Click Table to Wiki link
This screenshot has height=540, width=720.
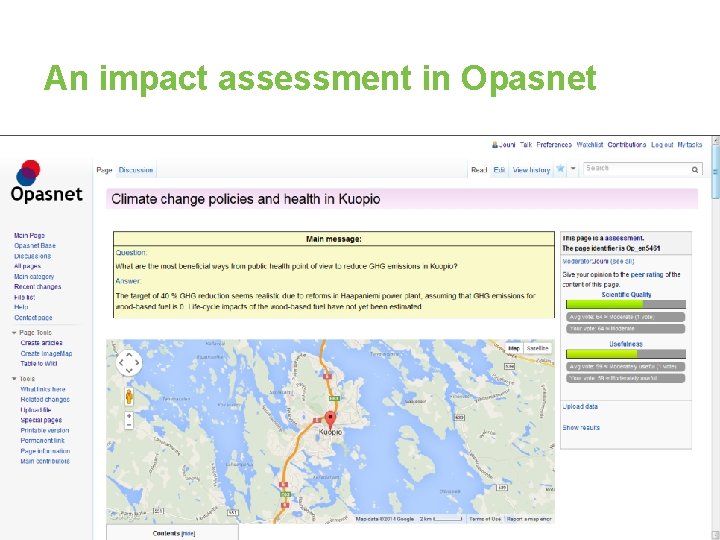(39, 364)
